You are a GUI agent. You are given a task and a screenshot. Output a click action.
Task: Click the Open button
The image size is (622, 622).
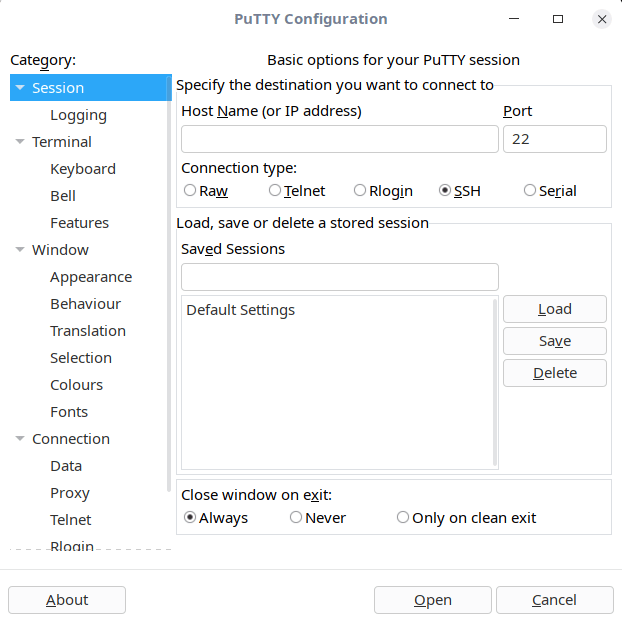pyautogui.click(x=433, y=600)
